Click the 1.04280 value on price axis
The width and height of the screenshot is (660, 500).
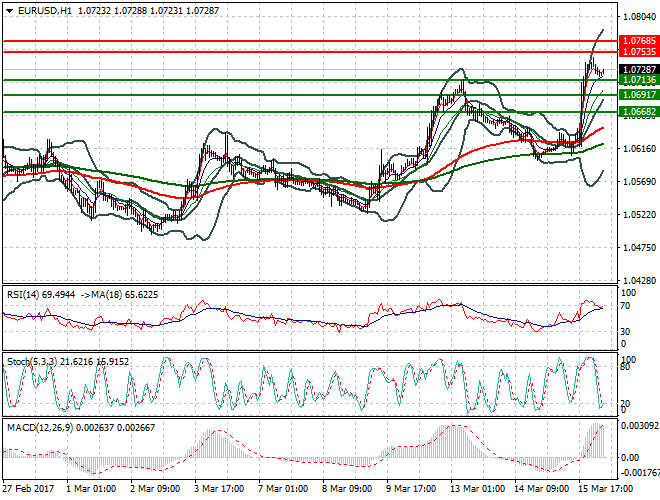pyautogui.click(x=637, y=281)
